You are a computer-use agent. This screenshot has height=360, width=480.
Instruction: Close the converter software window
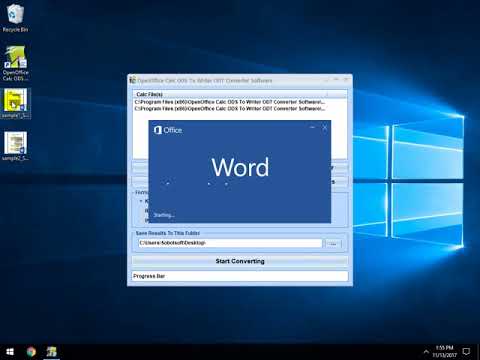click(346, 80)
